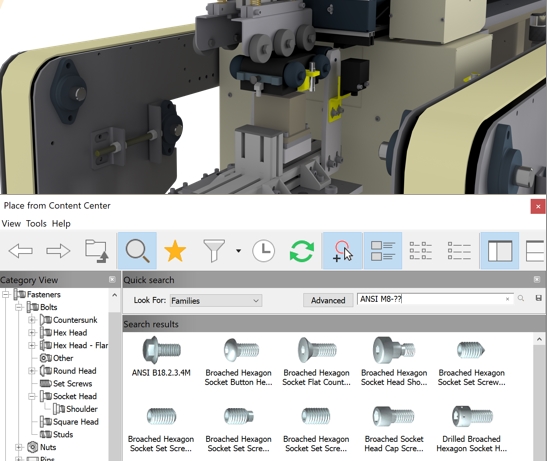Viewport: 547px width, 461px height.
Task: Switch to Thumbnail with details view
Action: (x=383, y=251)
